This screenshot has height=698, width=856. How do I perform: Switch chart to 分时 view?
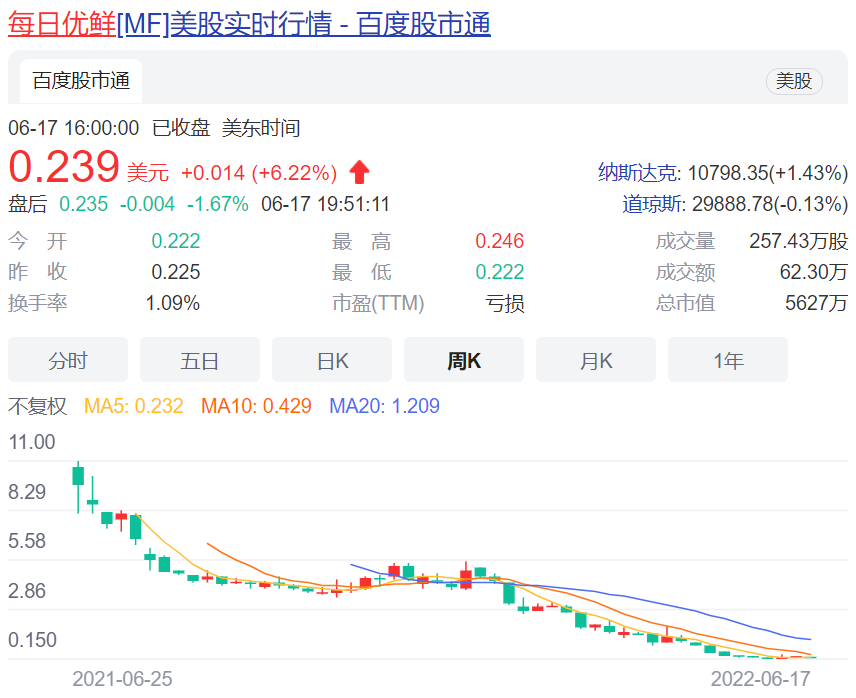tap(68, 360)
